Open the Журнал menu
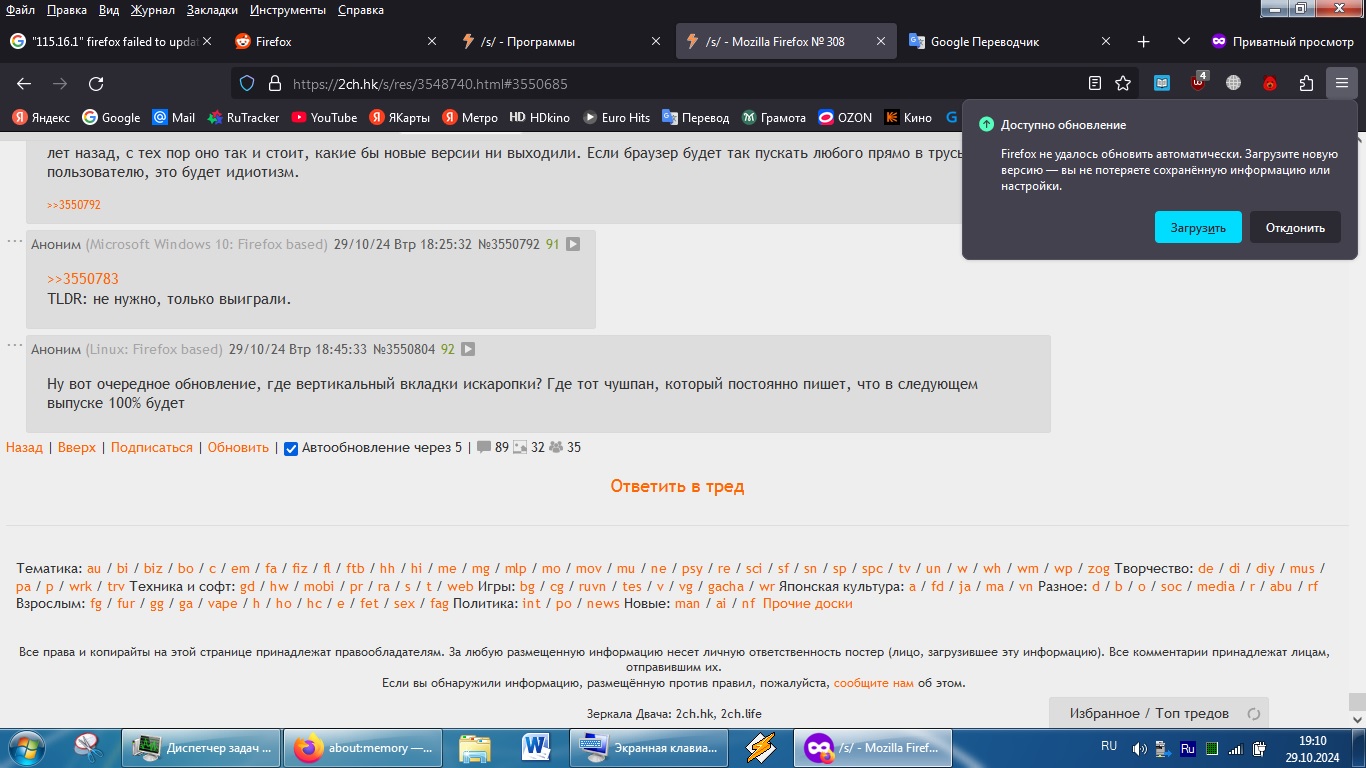The height and width of the screenshot is (768, 1366). pyautogui.click(x=152, y=10)
